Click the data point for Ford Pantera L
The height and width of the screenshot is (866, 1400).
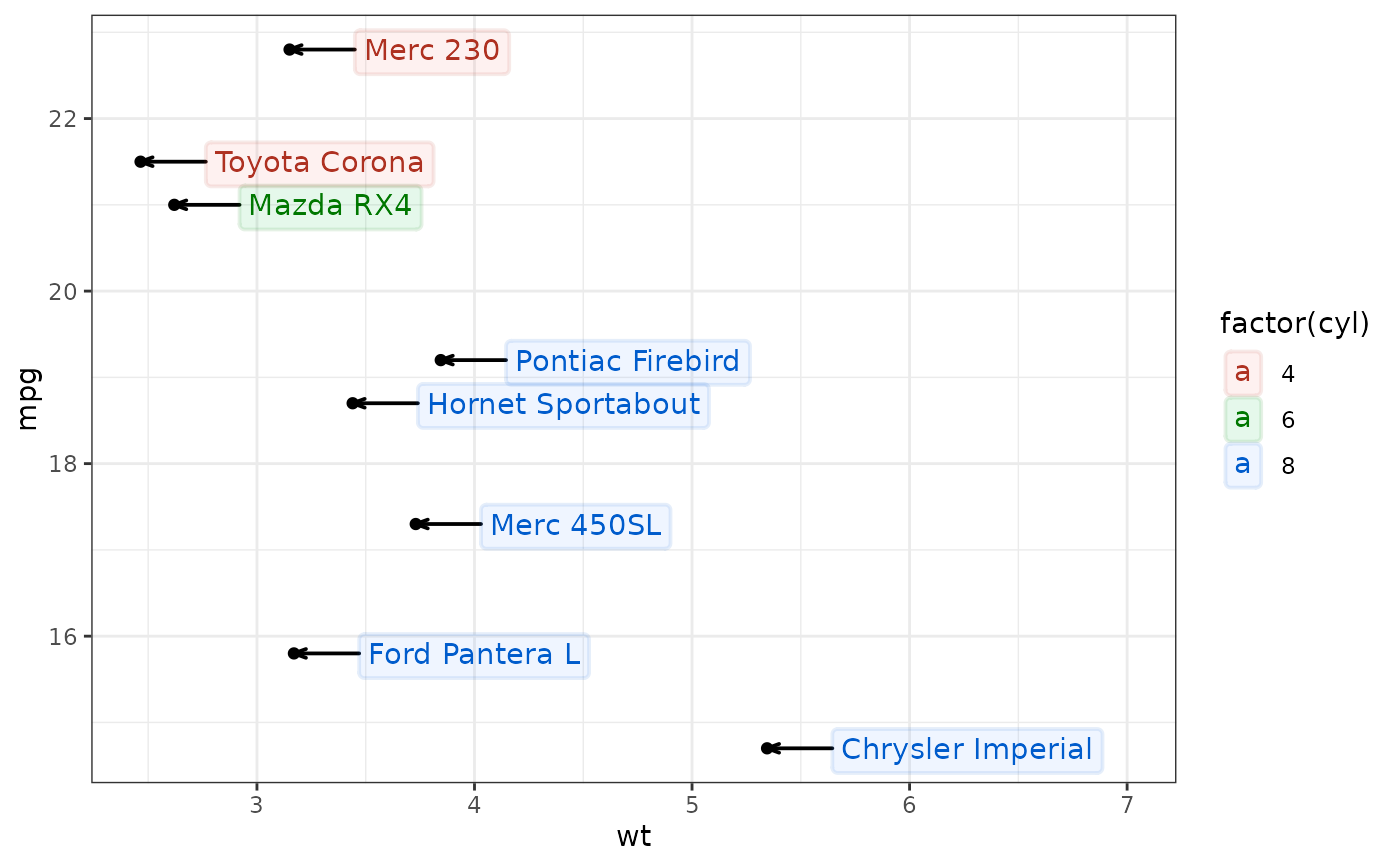(x=294, y=653)
